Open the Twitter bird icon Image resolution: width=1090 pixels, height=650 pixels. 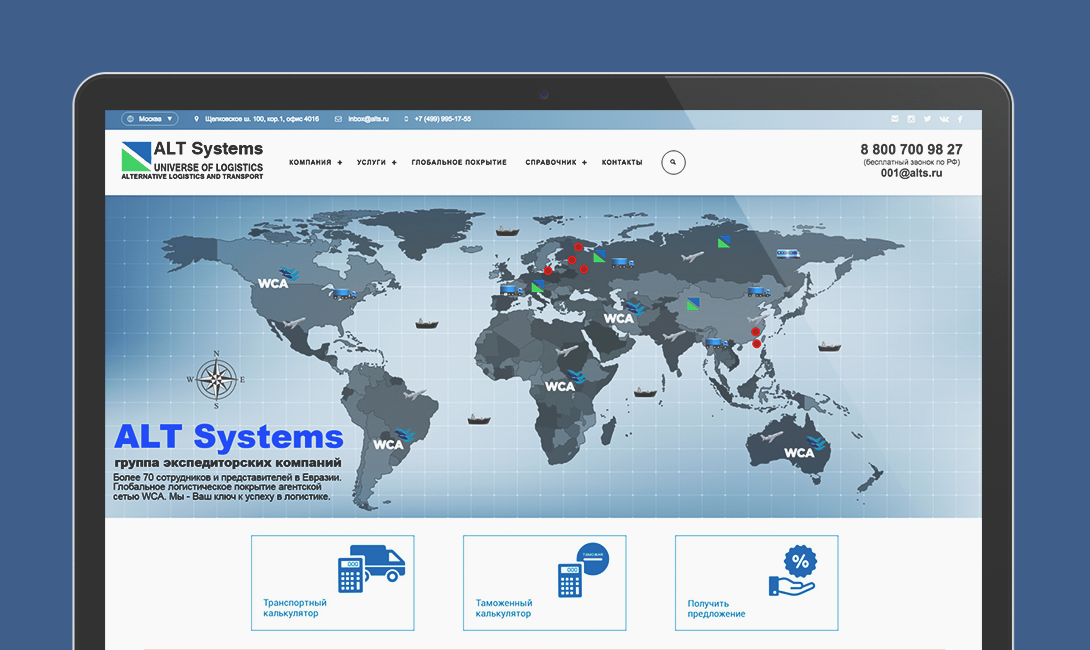pos(927,119)
